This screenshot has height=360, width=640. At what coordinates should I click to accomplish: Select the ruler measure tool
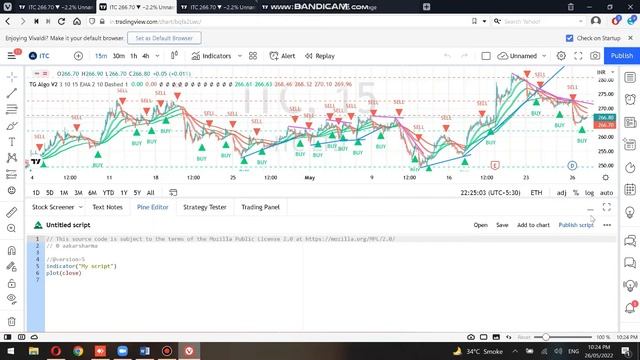pos(12,212)
